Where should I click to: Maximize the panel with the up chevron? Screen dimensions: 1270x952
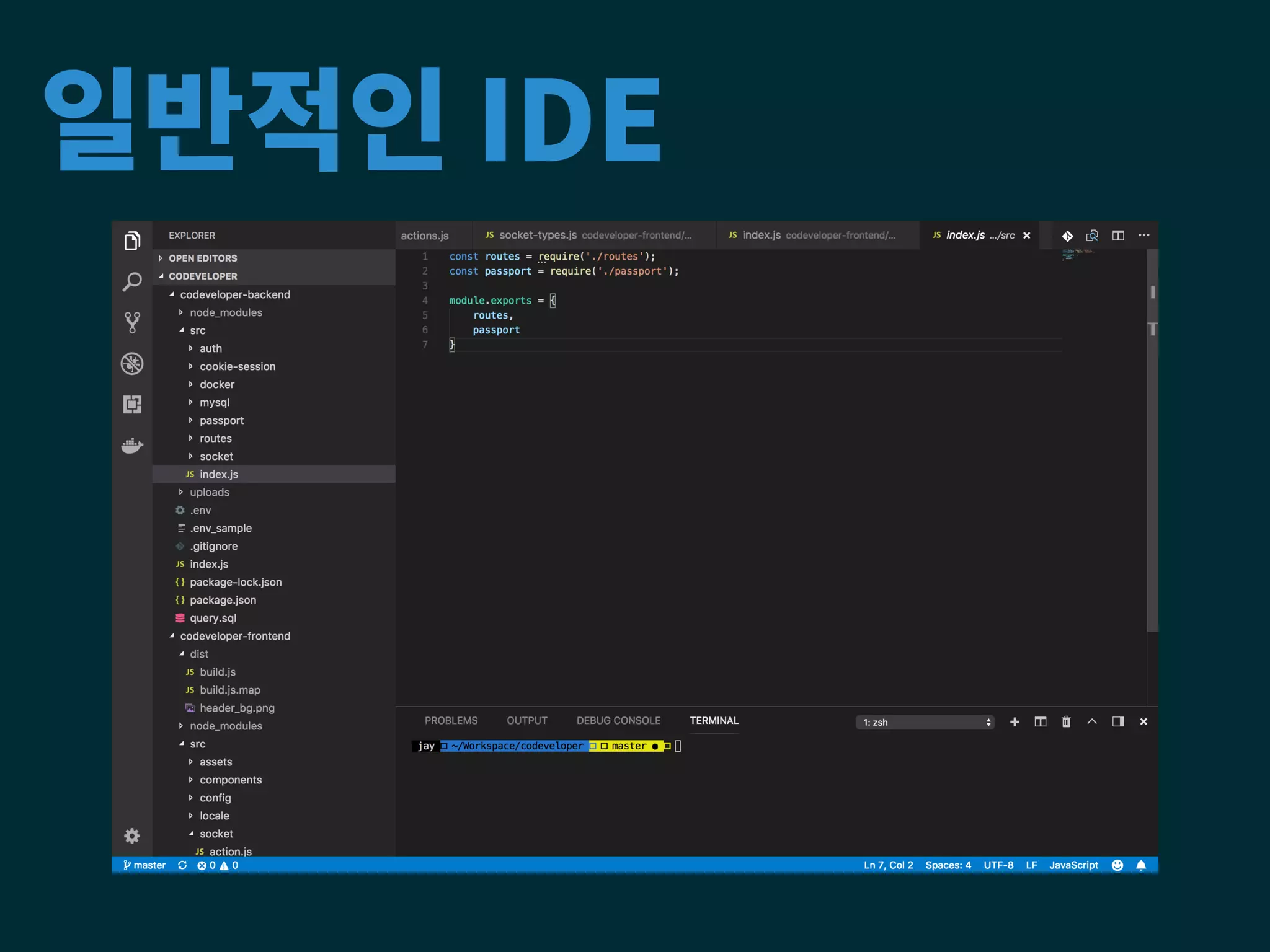tap(1092, 721)
